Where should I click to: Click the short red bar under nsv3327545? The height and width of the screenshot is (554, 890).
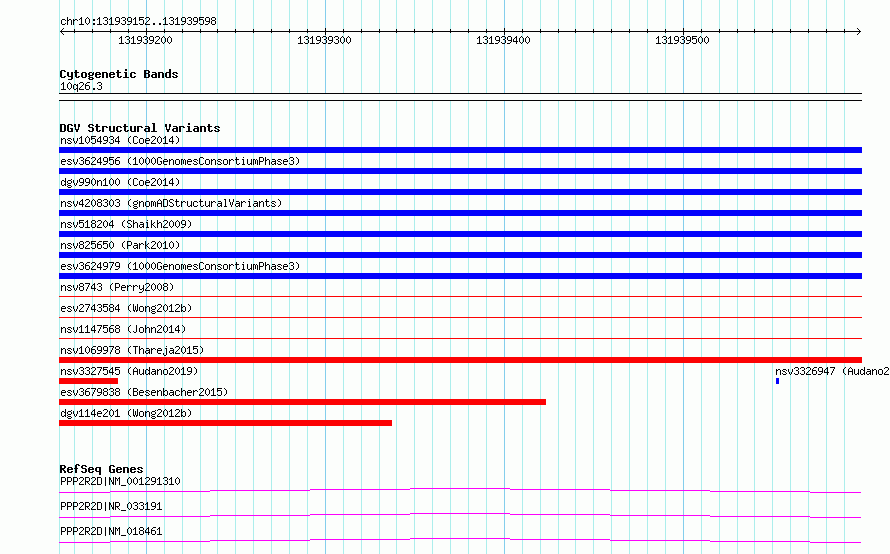pos(89,381)
